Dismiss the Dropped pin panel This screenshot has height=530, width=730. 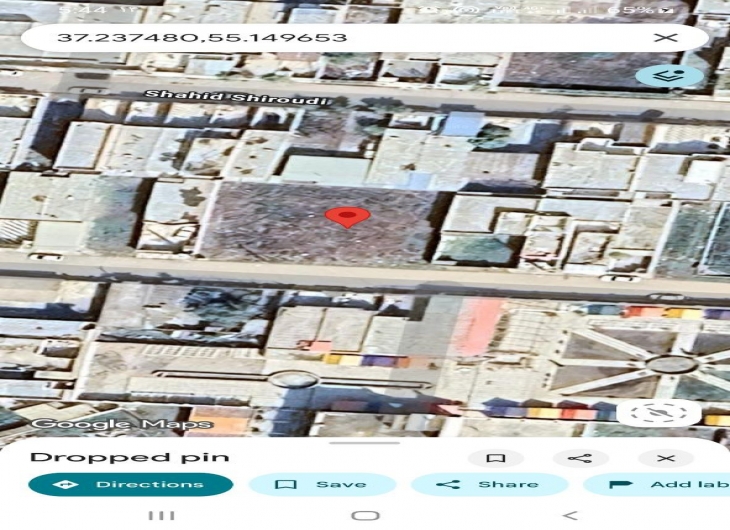click(x=666, y=458)
